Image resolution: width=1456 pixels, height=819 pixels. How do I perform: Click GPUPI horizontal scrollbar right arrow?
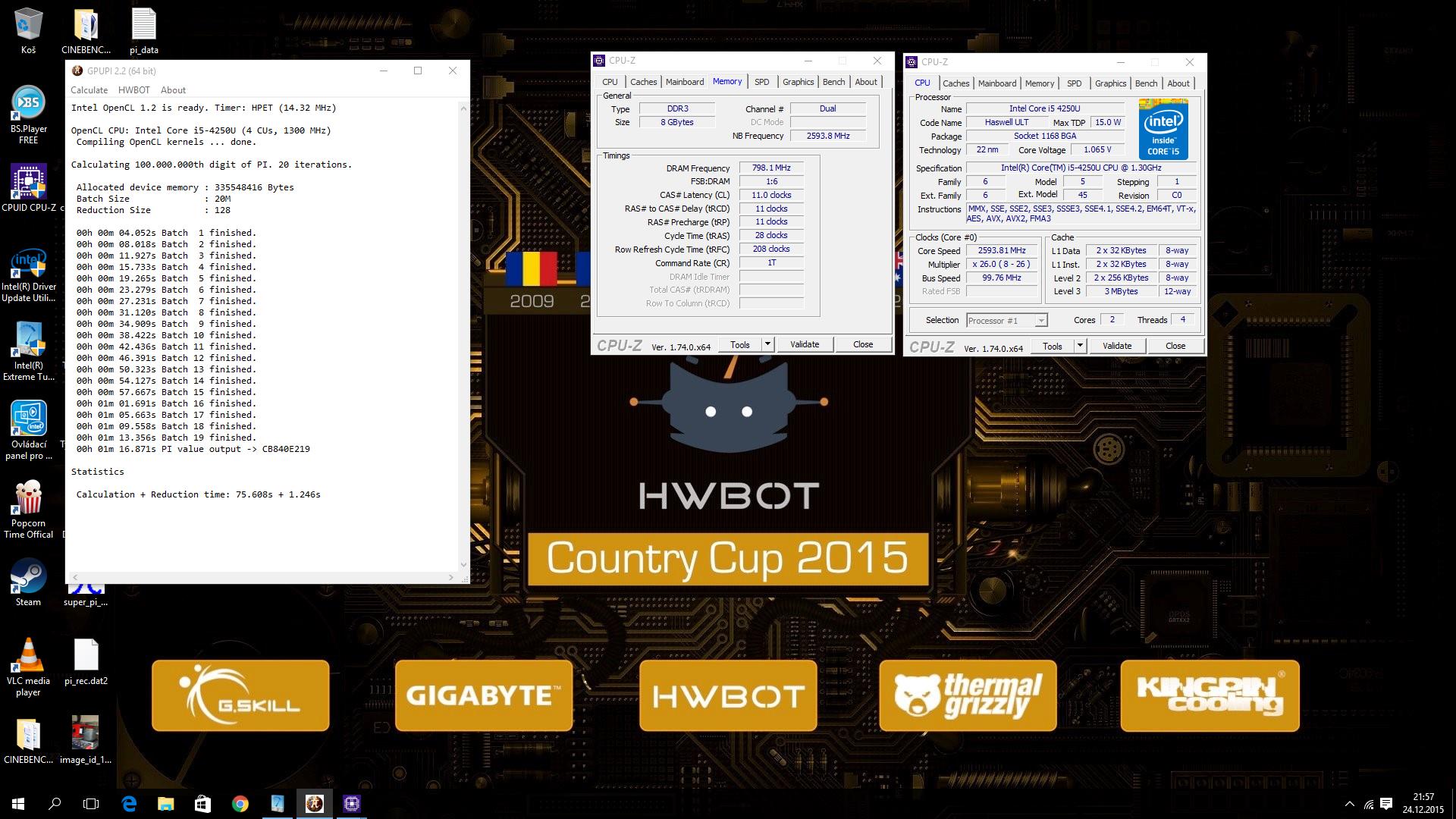click(x=451, y=577)
